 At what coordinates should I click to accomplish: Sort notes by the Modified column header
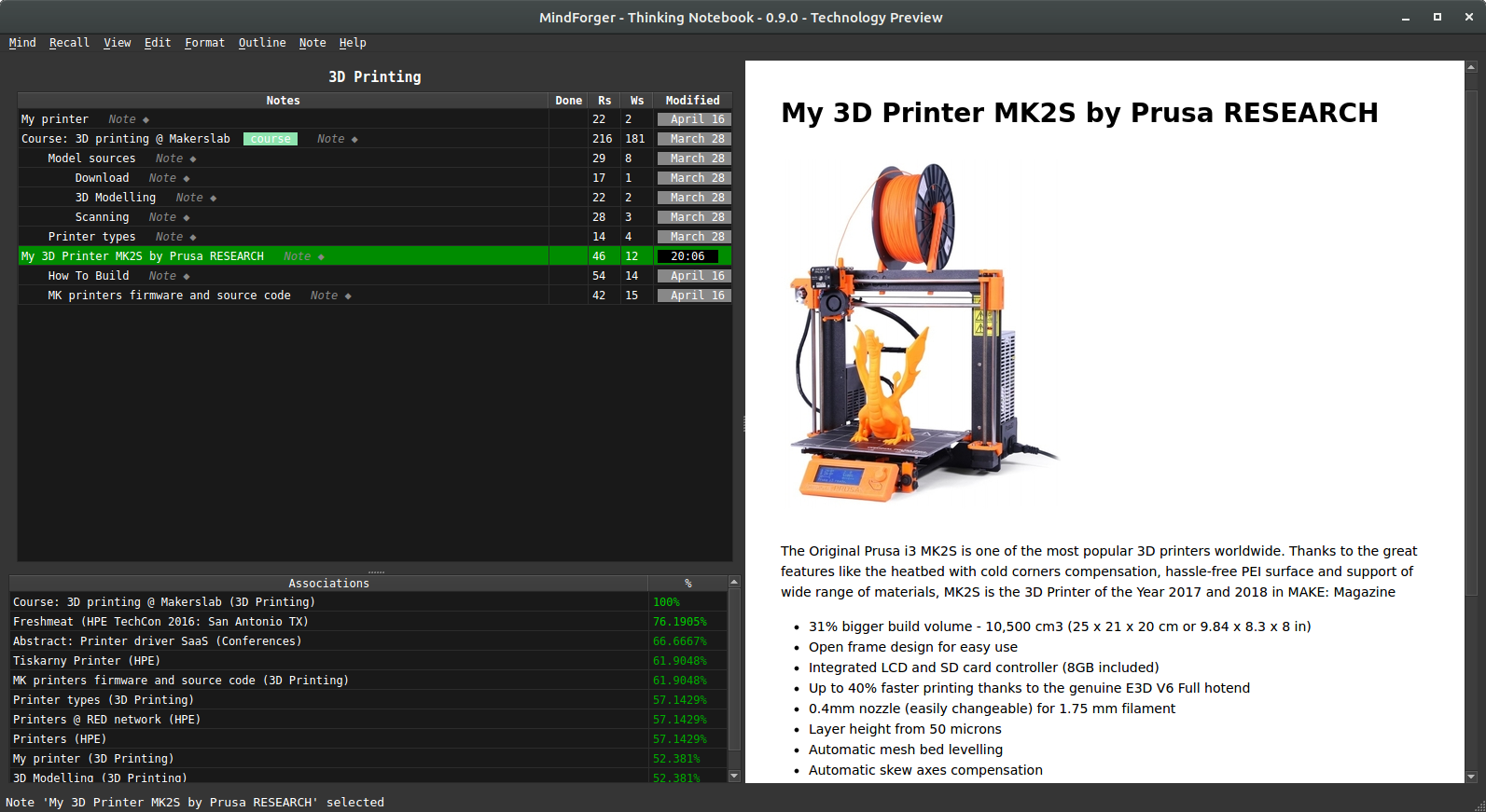[692, 101]
